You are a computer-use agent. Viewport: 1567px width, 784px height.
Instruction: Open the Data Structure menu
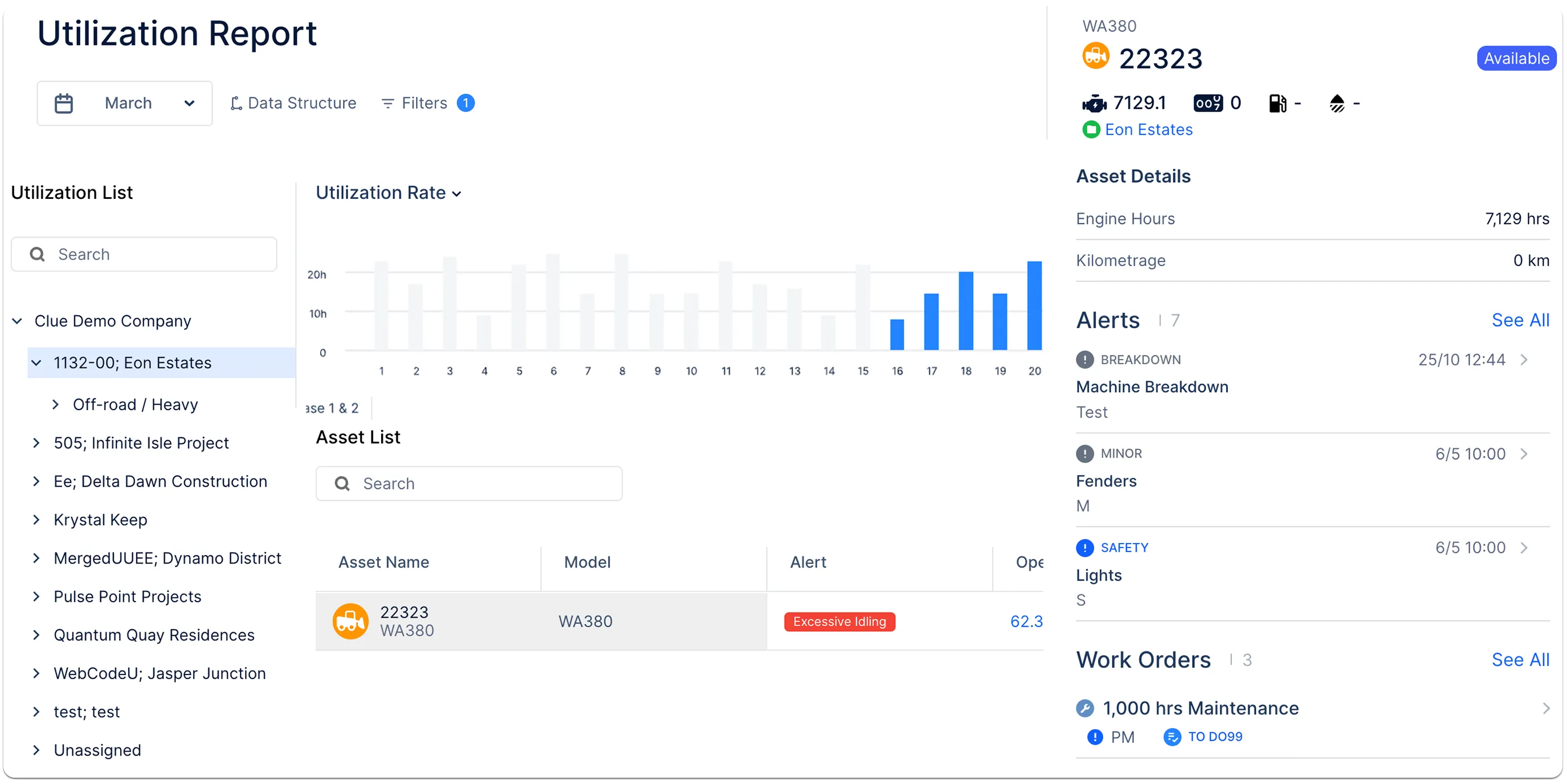tap(293, 103)
